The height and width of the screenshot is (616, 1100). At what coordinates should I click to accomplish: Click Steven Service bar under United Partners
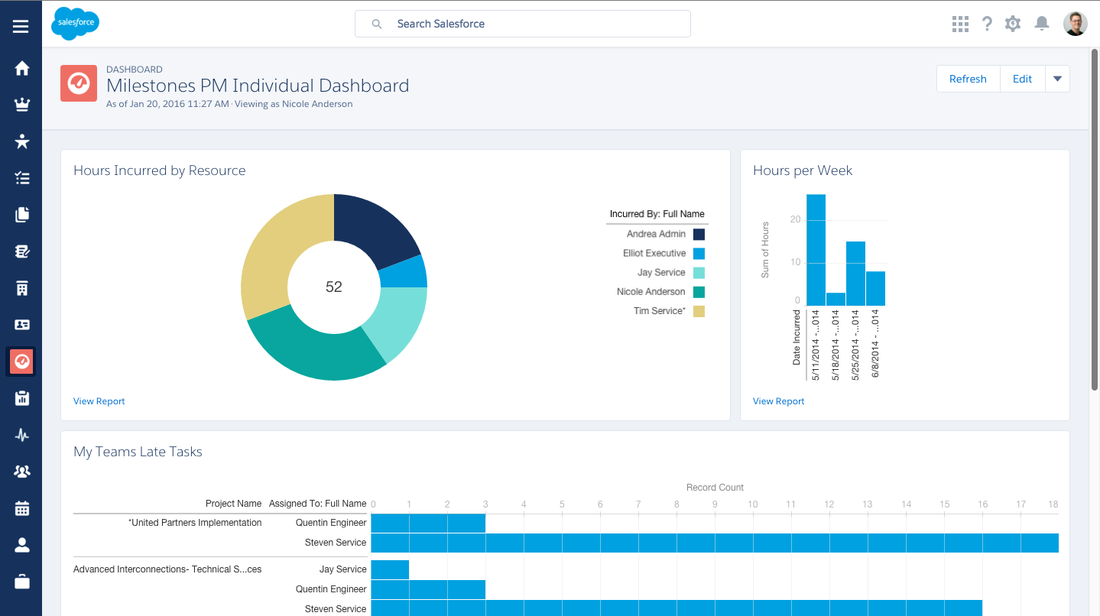tap(715, 542)
